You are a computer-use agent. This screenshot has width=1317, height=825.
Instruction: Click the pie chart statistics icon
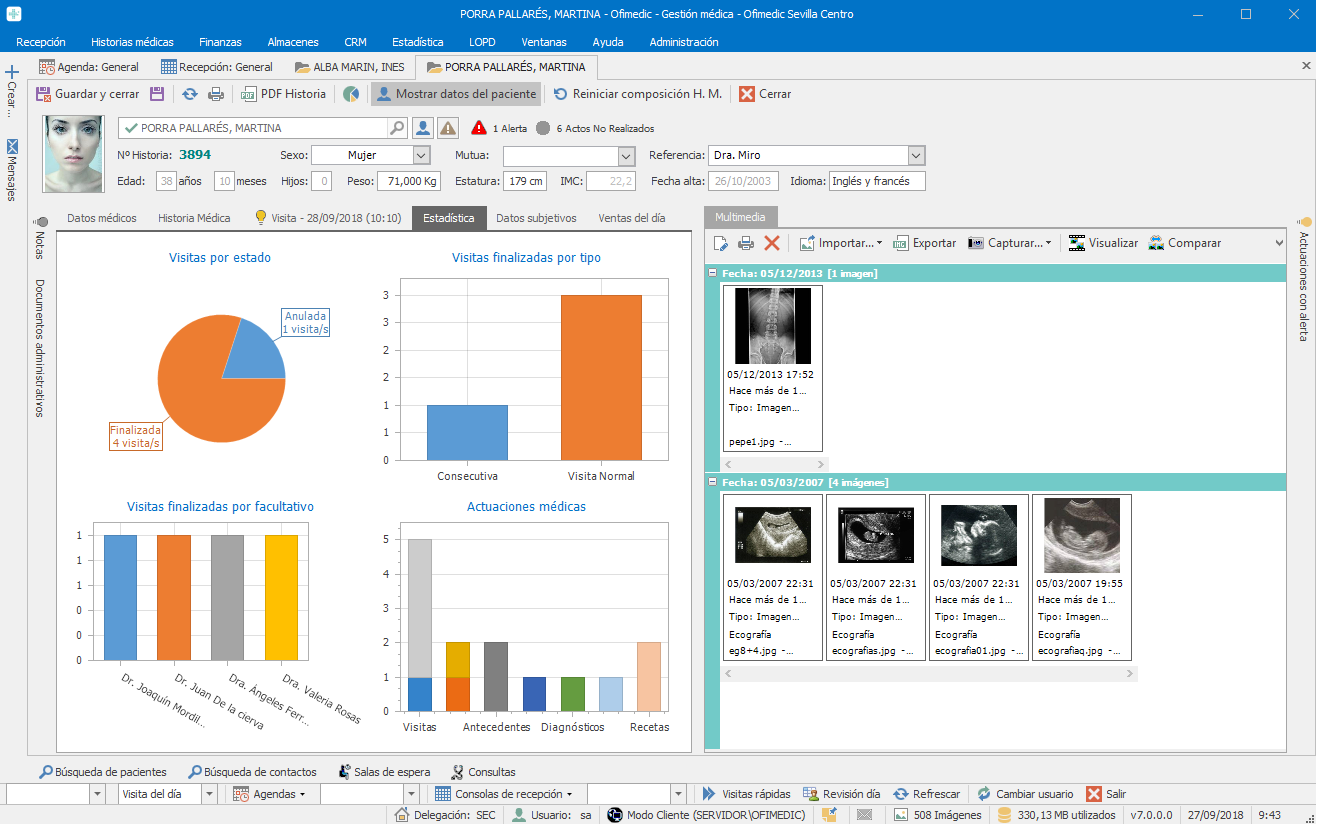click(x=351, y=94)
